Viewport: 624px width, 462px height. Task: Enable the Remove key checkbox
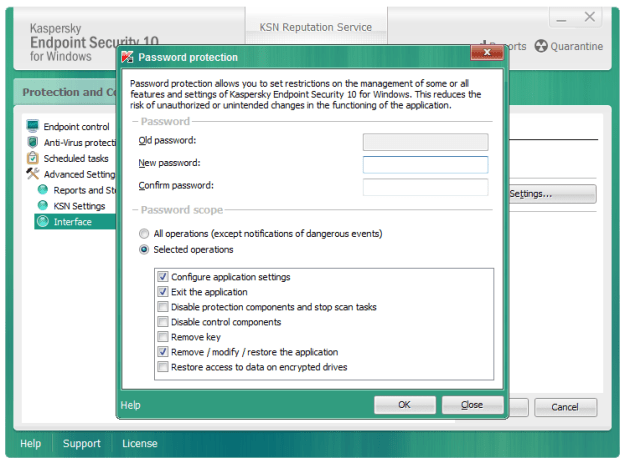(x=163, y=337)
